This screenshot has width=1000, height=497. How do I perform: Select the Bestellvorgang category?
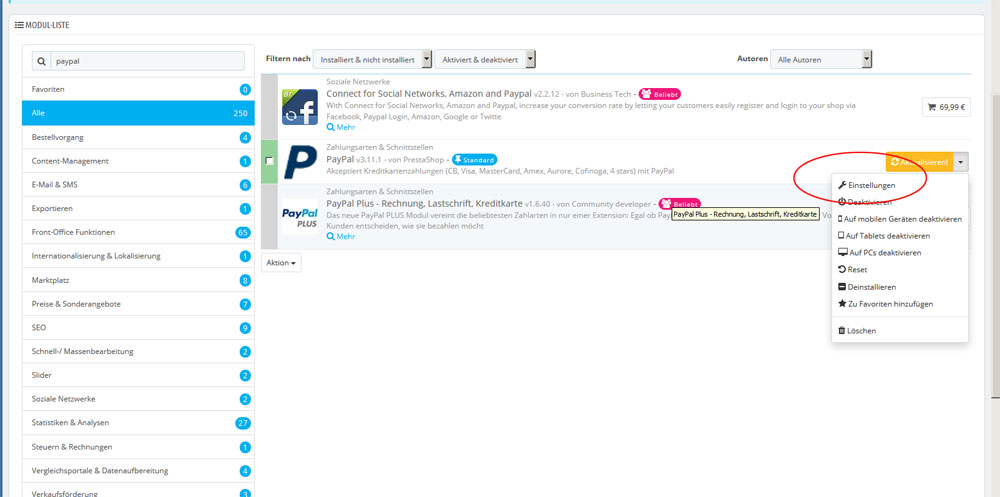[x=138, y=137]
